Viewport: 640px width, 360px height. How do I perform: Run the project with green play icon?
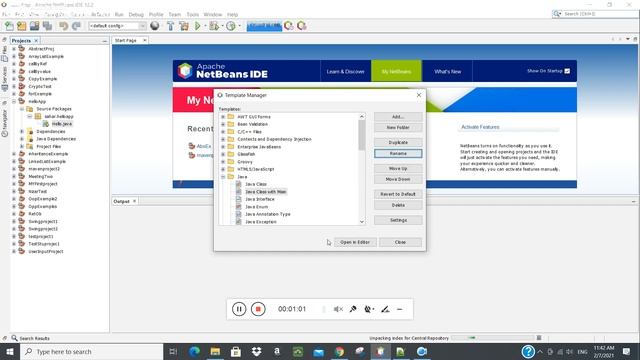click(198, 26)
